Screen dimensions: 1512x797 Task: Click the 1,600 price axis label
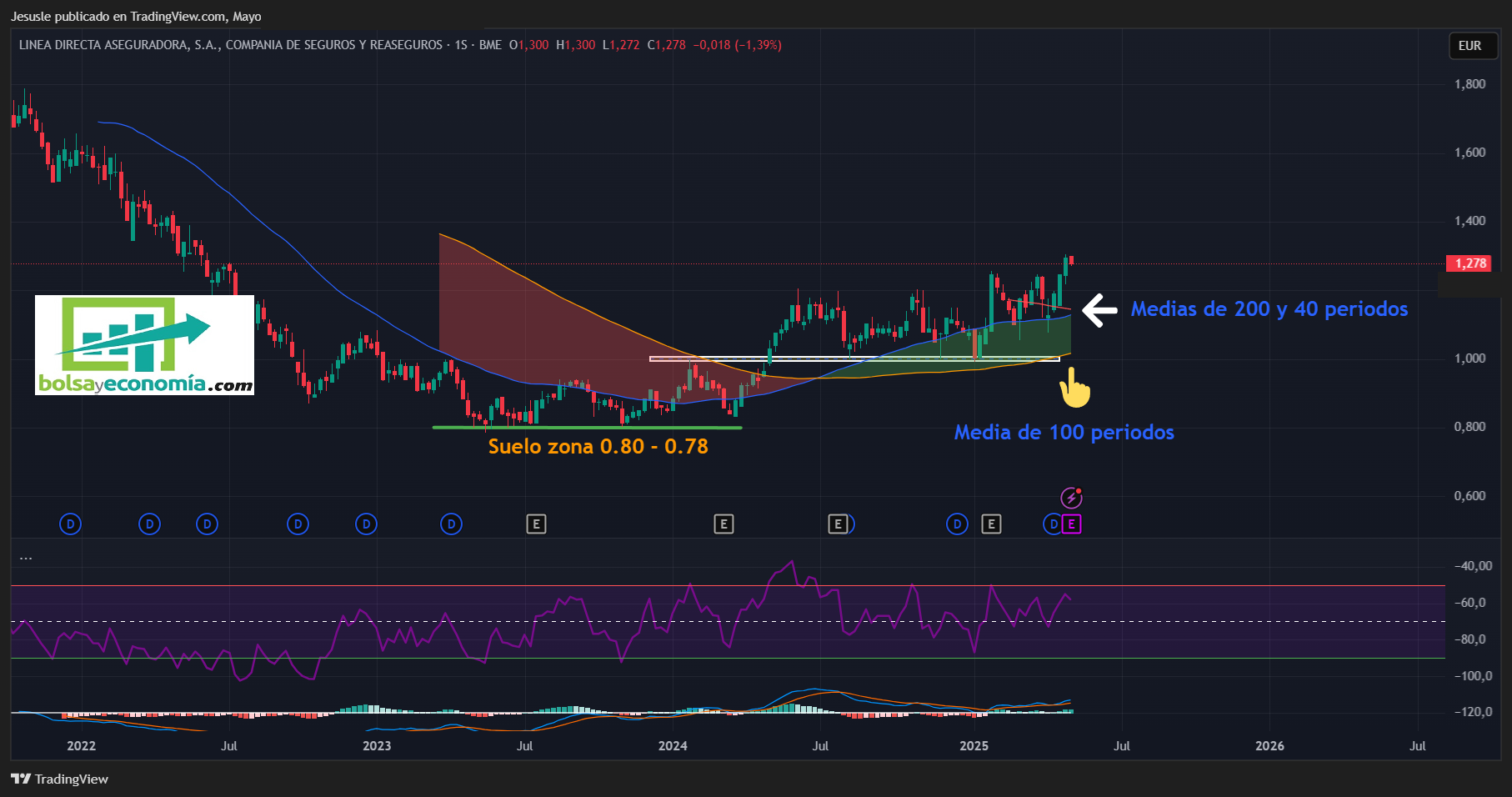click(x=1469, y=153)
